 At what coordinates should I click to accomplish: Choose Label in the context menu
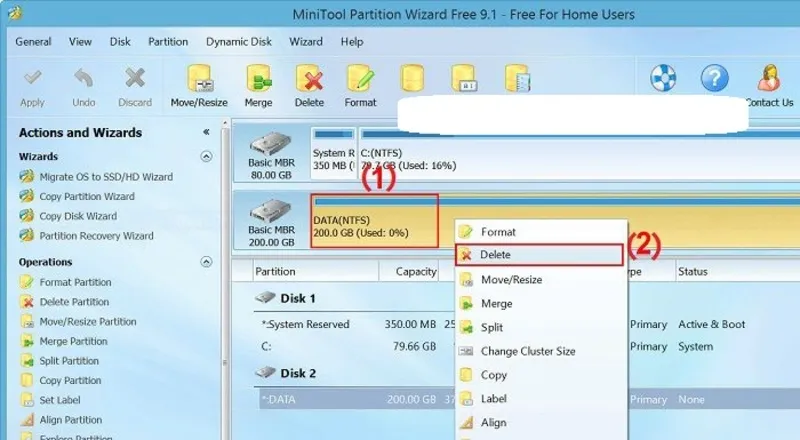(x=541, y=399)
